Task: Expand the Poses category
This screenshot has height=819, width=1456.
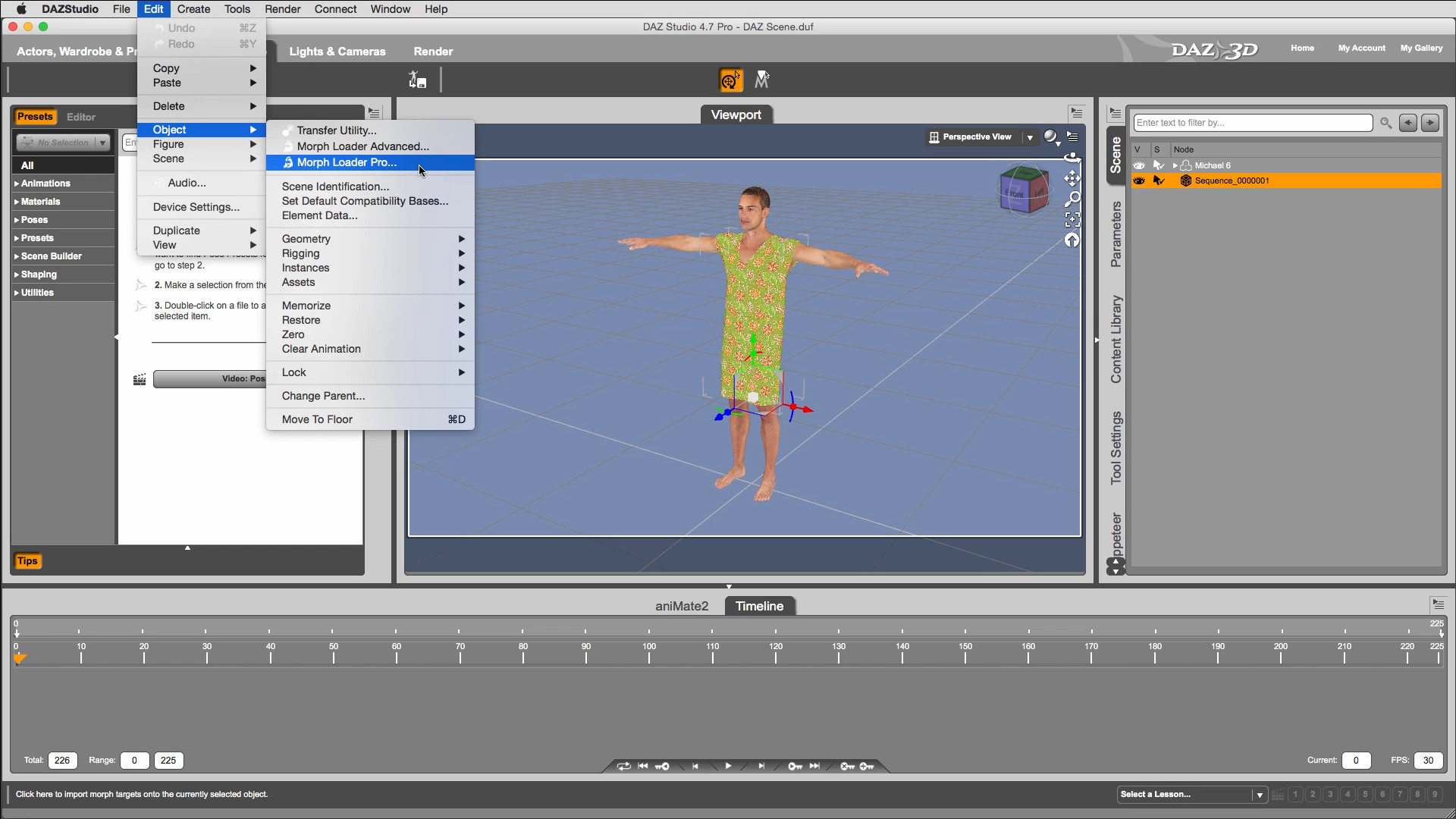Action: (17, 220)
